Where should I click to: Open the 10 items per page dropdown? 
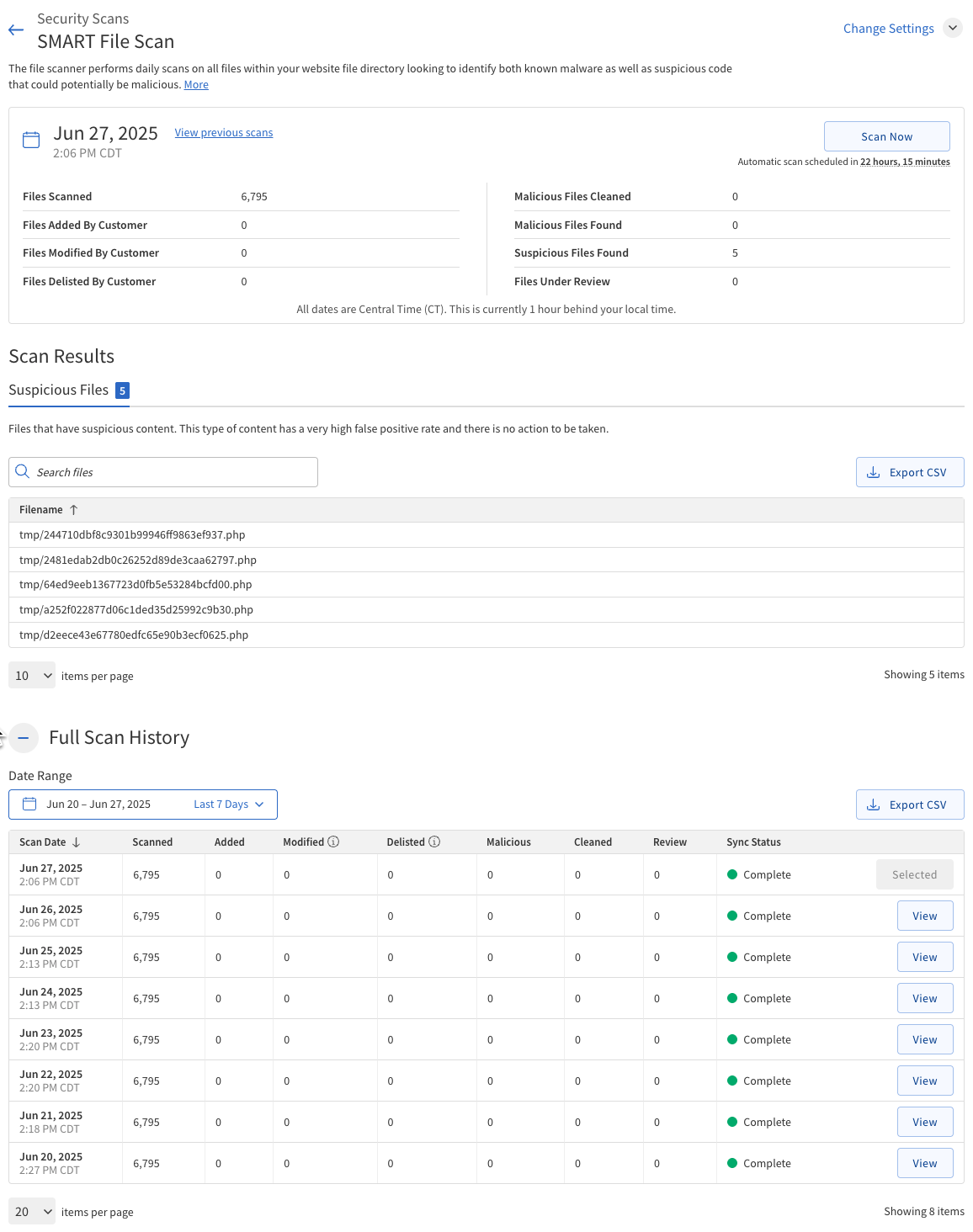point(32,675)
